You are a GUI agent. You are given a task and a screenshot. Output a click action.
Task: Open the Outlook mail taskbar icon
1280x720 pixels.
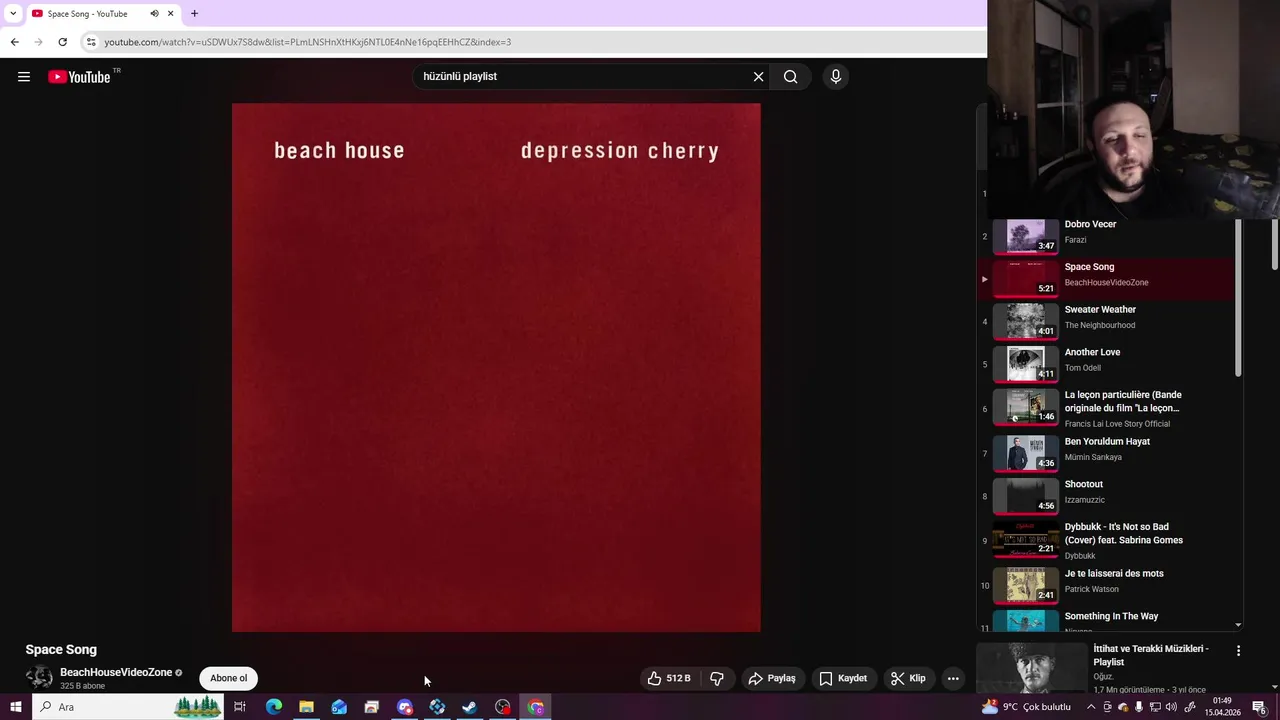[339, 707]
